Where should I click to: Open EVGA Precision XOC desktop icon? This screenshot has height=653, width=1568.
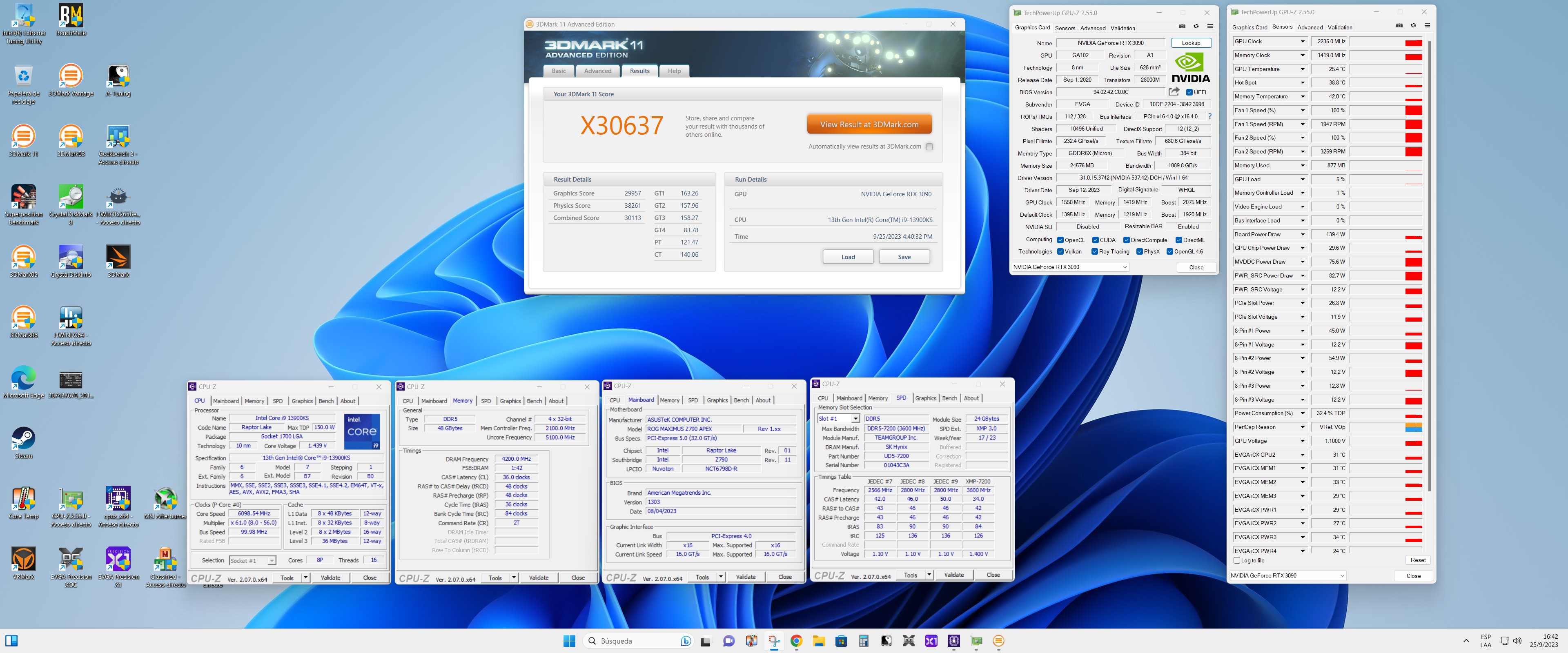71,567
